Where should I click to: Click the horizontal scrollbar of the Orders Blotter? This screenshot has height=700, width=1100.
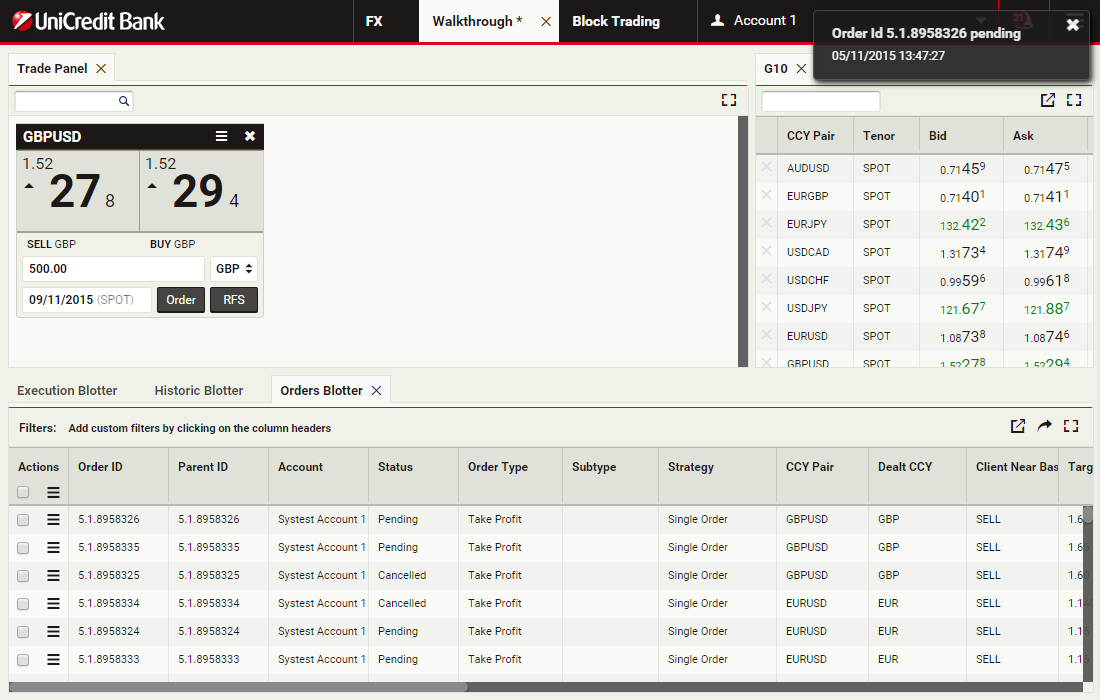(x=240, y=687)
